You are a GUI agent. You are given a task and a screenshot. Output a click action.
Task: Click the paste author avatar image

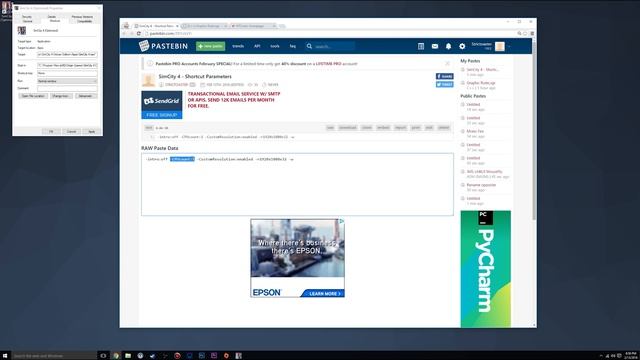(x=148, y=80)
